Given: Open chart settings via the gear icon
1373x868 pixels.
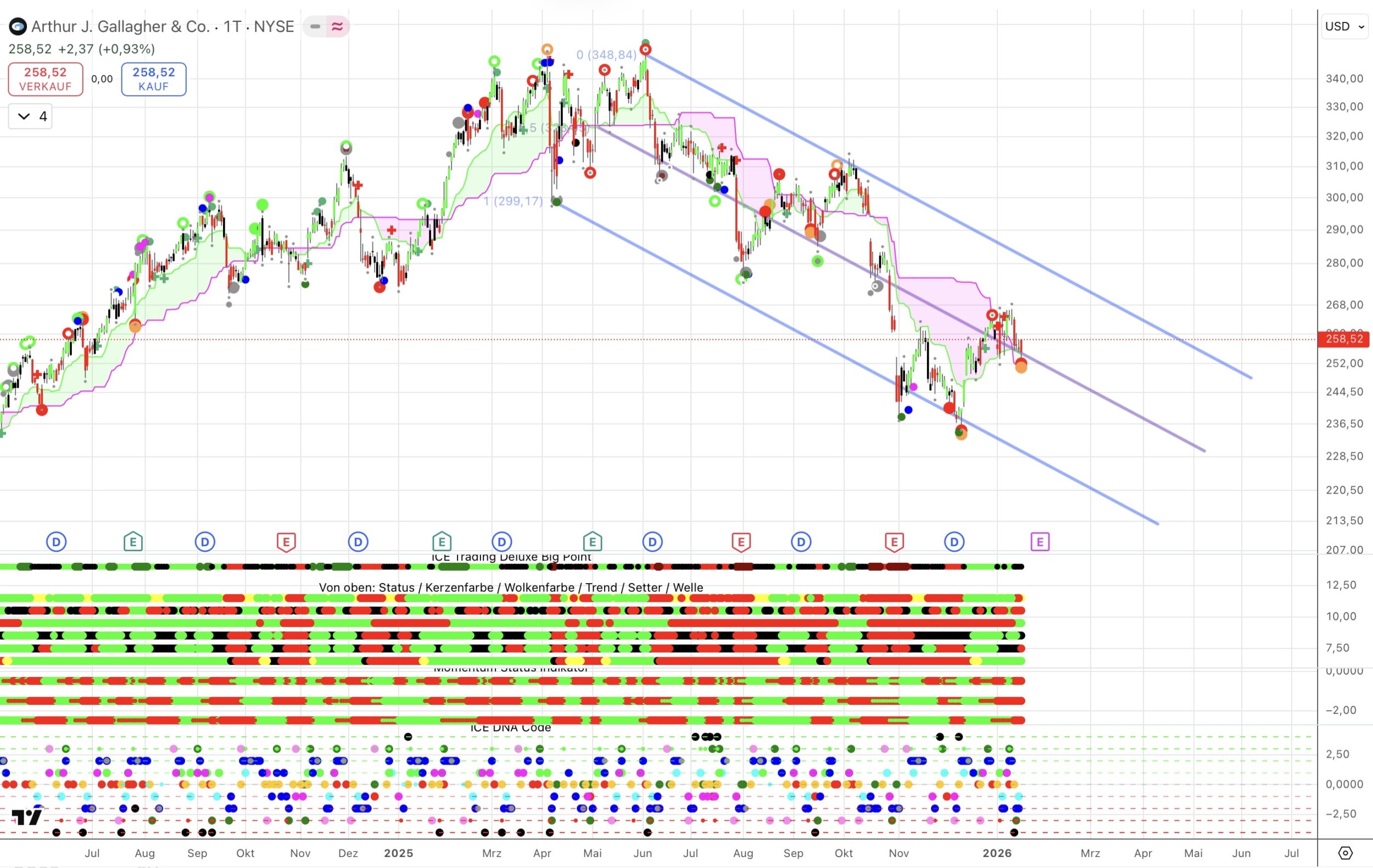Looking at the screenshot, I should [1345, 853].
